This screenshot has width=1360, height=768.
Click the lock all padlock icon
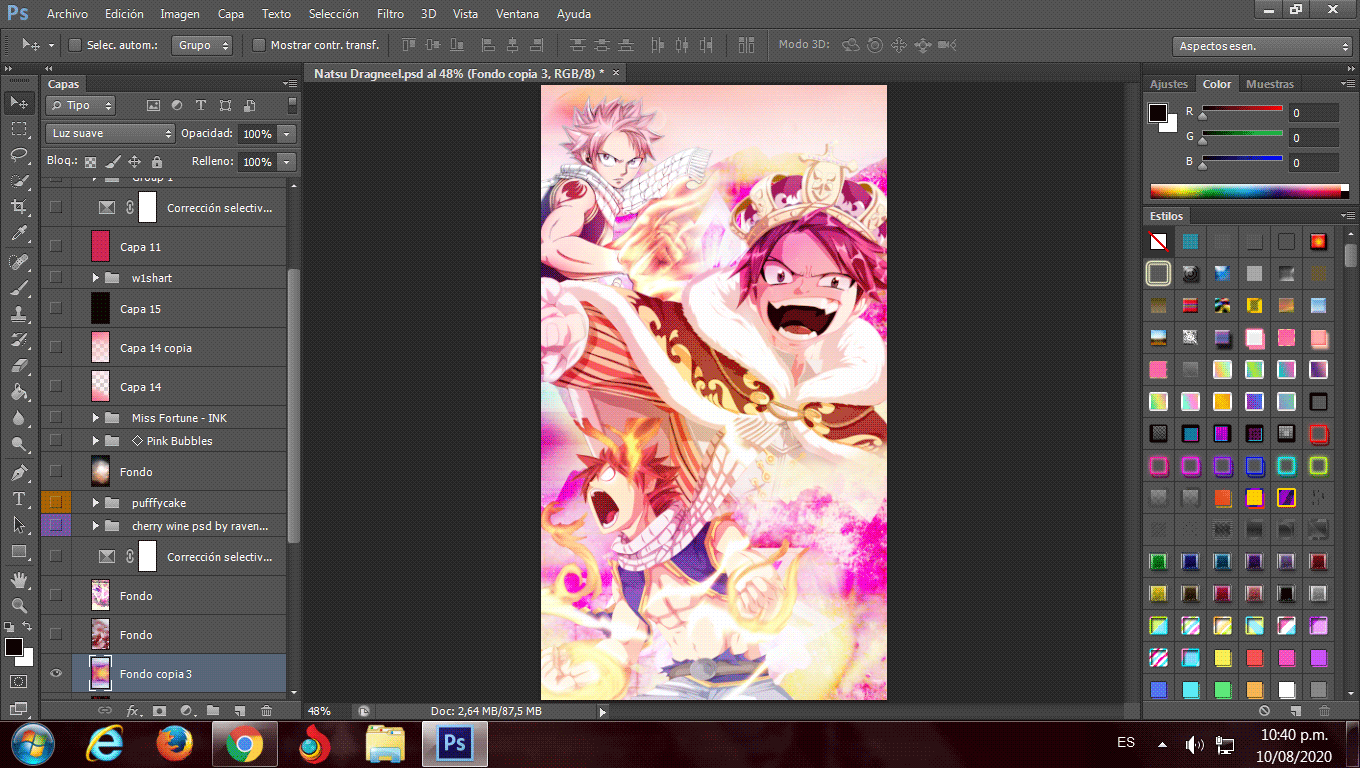(157, 161)
